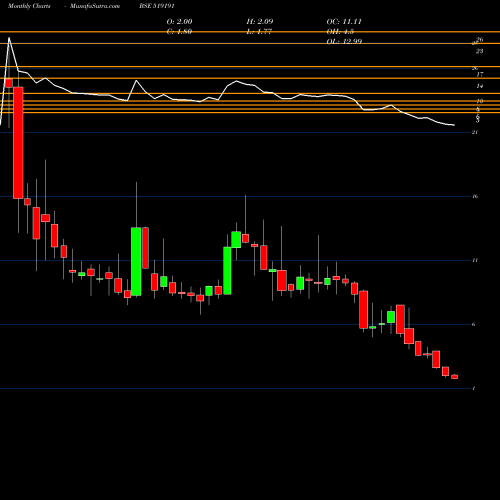Click the upper scale label '10'
The width and height of the screenshot is (500, 500).
(480, 101)
